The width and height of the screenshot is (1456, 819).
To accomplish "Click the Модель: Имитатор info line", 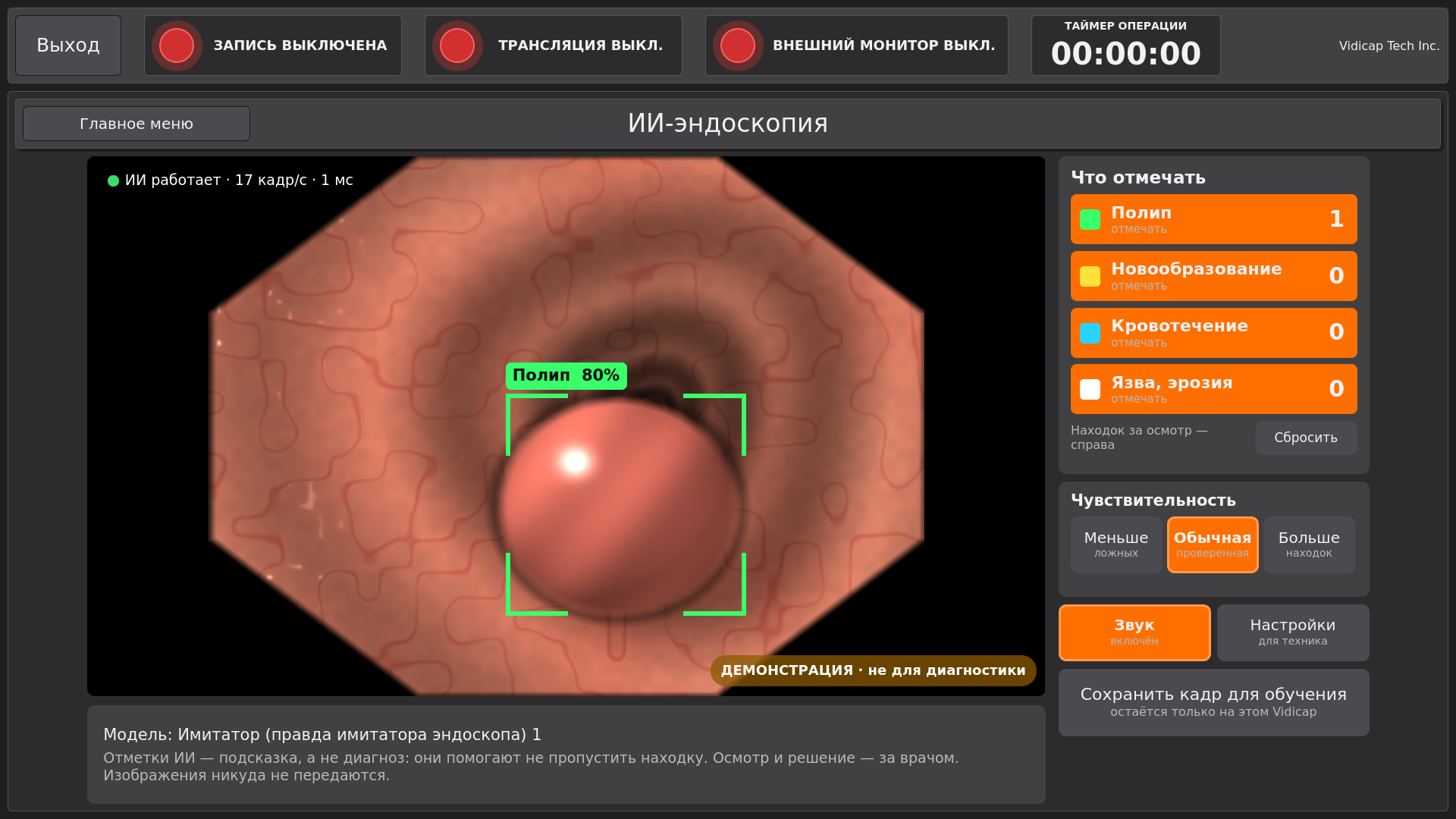I will (x=322, y=735).
